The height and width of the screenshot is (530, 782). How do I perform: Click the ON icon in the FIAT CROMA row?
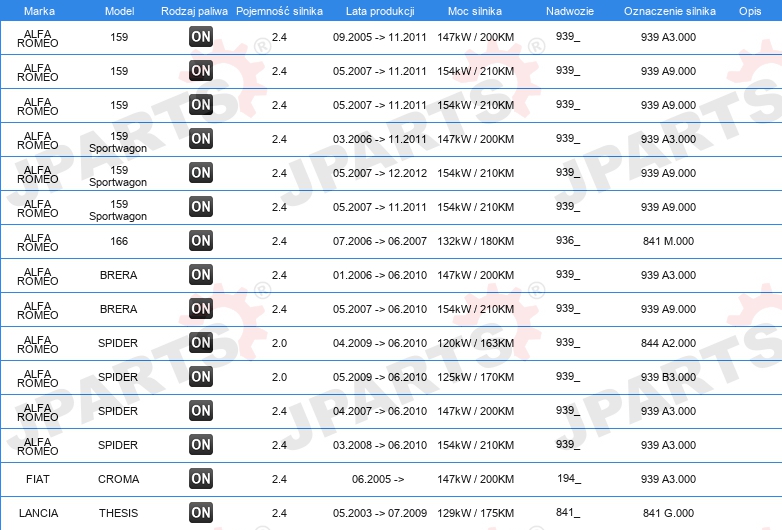tap(201, 479)
